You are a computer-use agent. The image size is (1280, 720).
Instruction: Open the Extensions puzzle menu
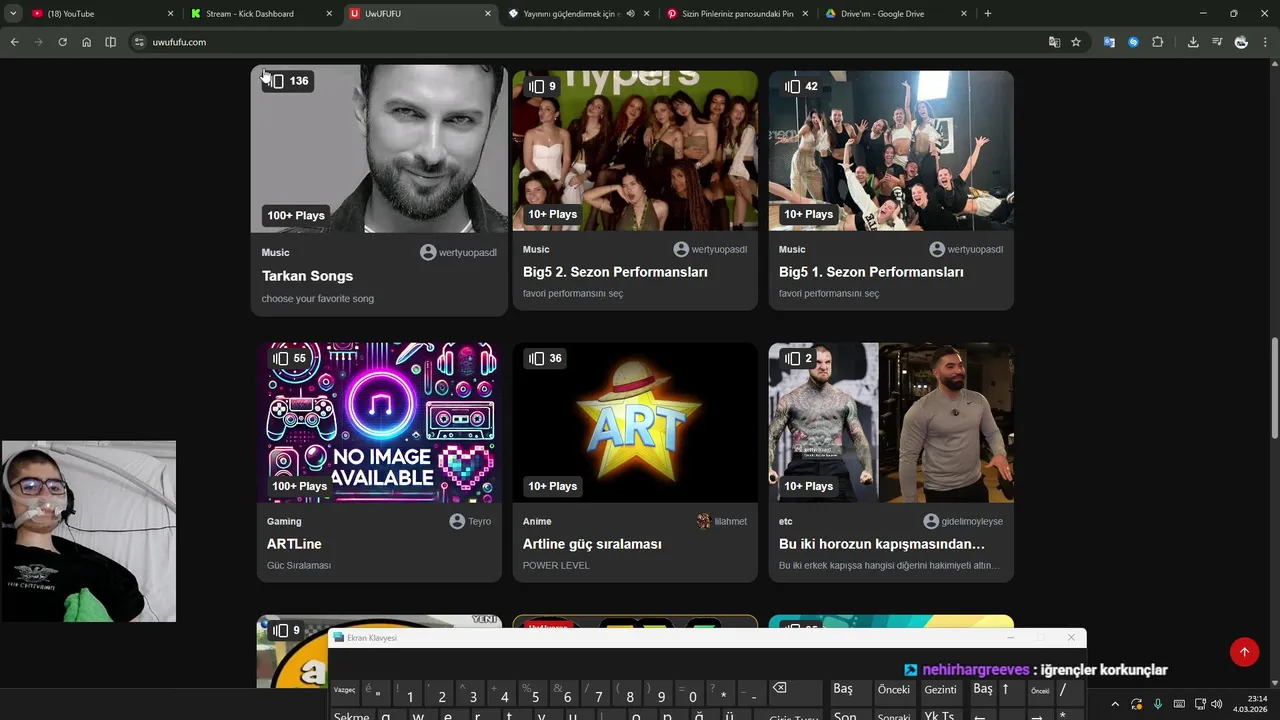(1158, 42)
